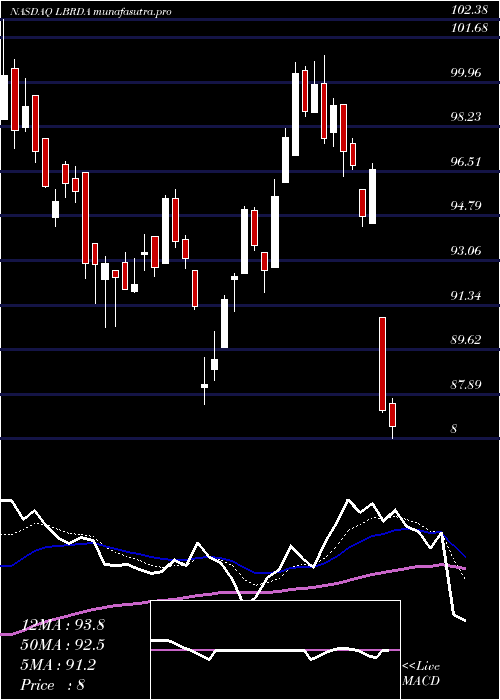
Task: Click the NASDAQ LBRDA munafasutra.pro chart title
Action: coord(91,12)
